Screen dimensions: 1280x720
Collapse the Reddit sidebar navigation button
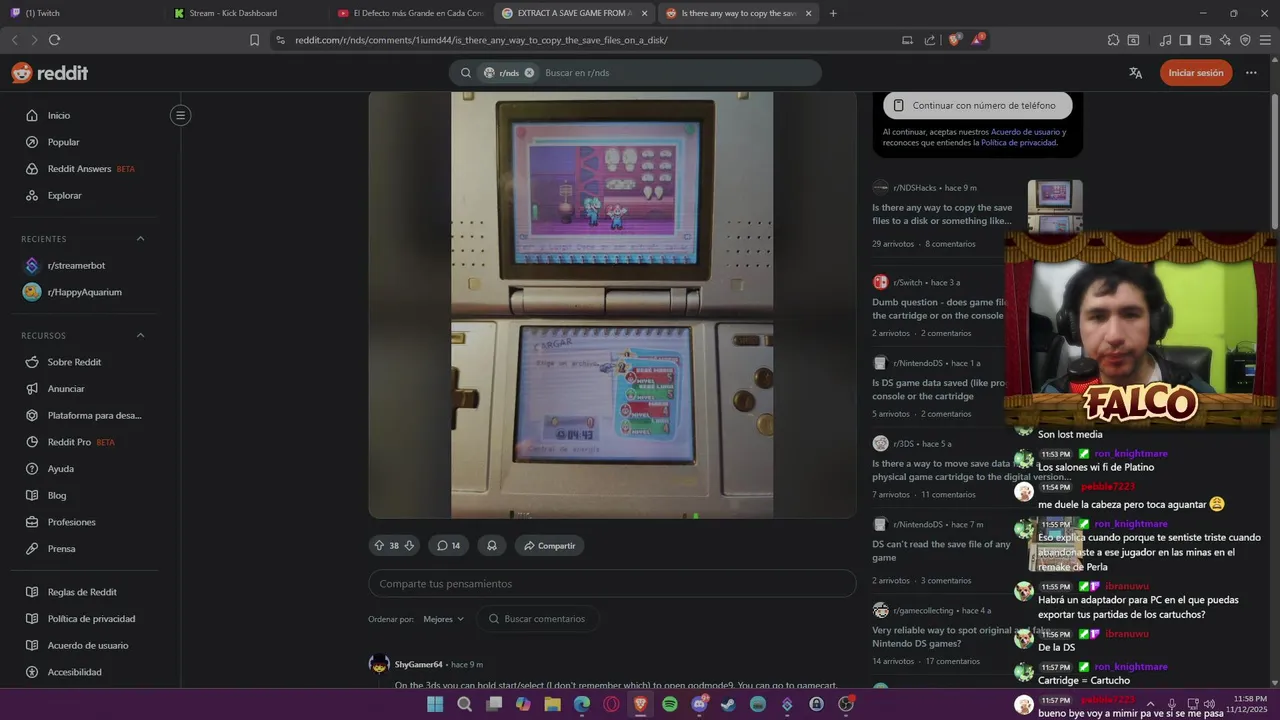[x=180, y=115]
